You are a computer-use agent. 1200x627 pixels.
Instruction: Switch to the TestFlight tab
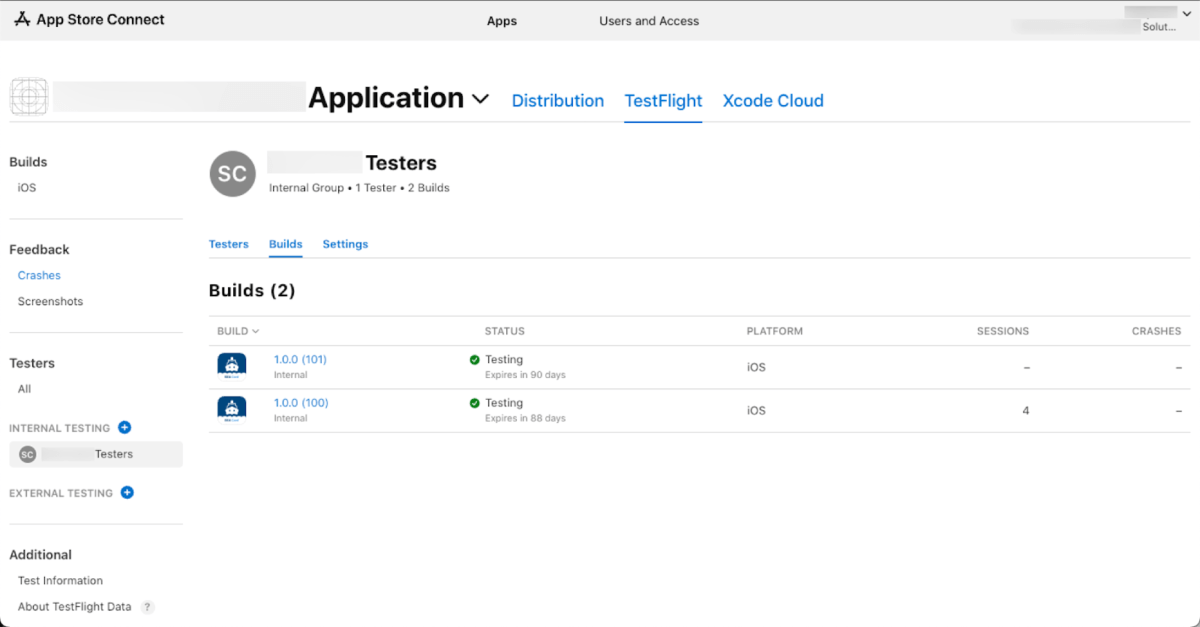coord(664,100)
